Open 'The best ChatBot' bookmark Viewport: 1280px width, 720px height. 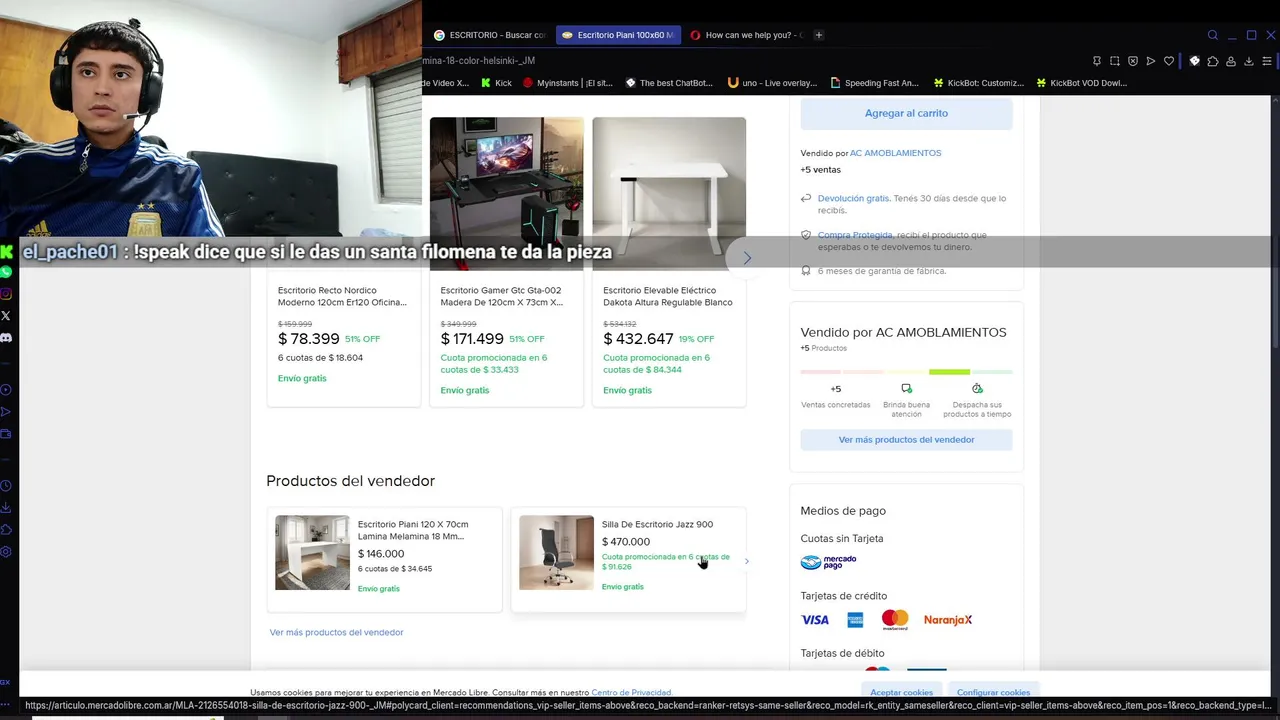tap(669, 83)
